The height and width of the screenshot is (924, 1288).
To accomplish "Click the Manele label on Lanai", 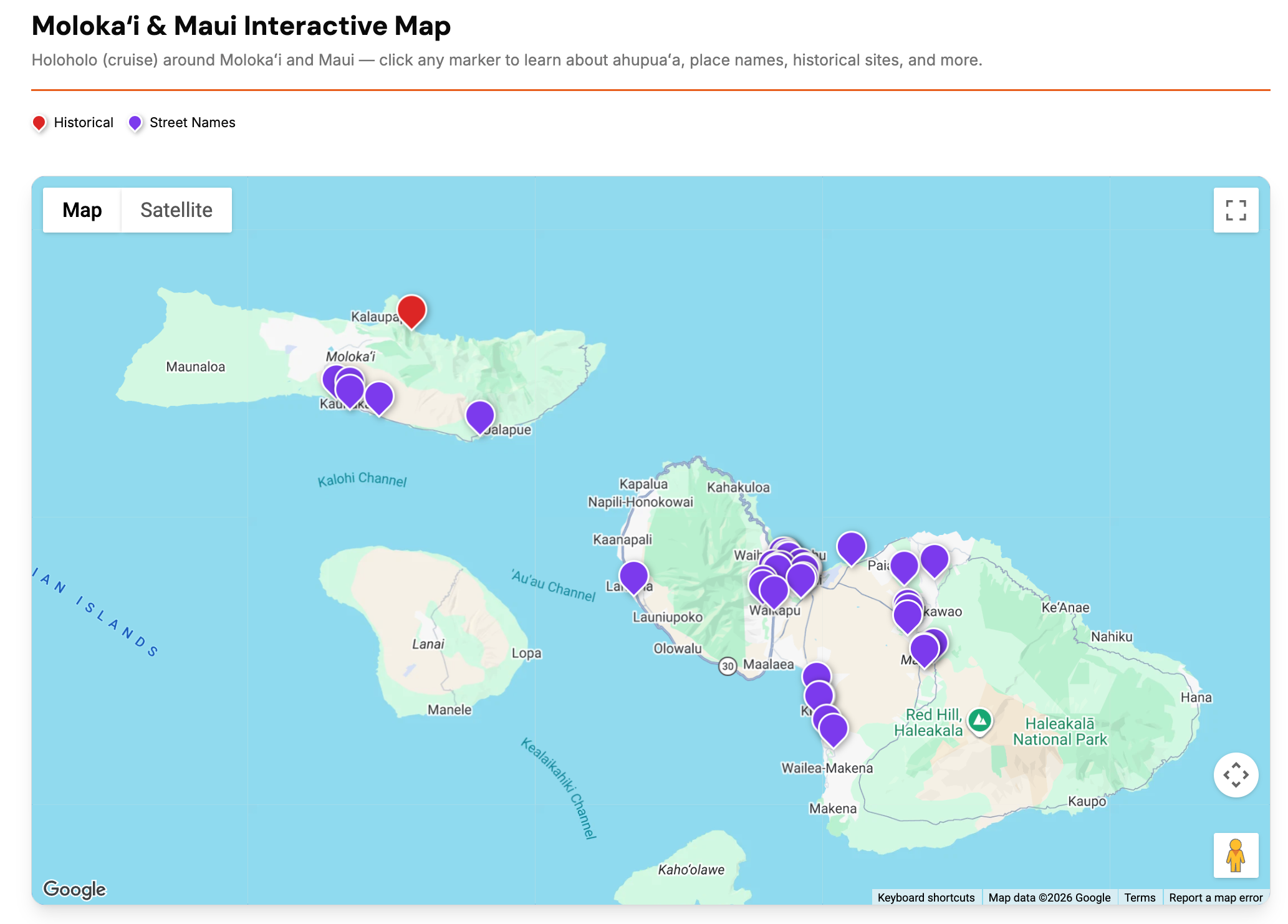I will click(x=449, y=710).
